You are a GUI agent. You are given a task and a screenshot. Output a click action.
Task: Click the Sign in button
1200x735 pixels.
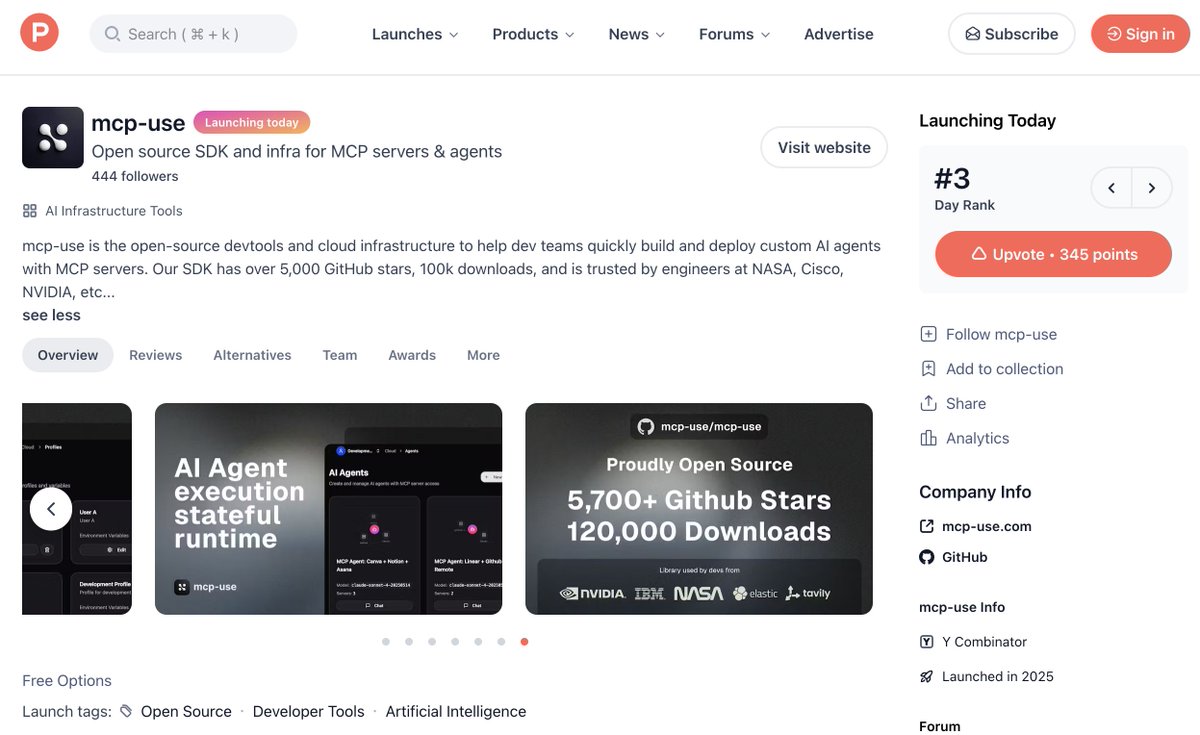click(x=1140, y=34)
